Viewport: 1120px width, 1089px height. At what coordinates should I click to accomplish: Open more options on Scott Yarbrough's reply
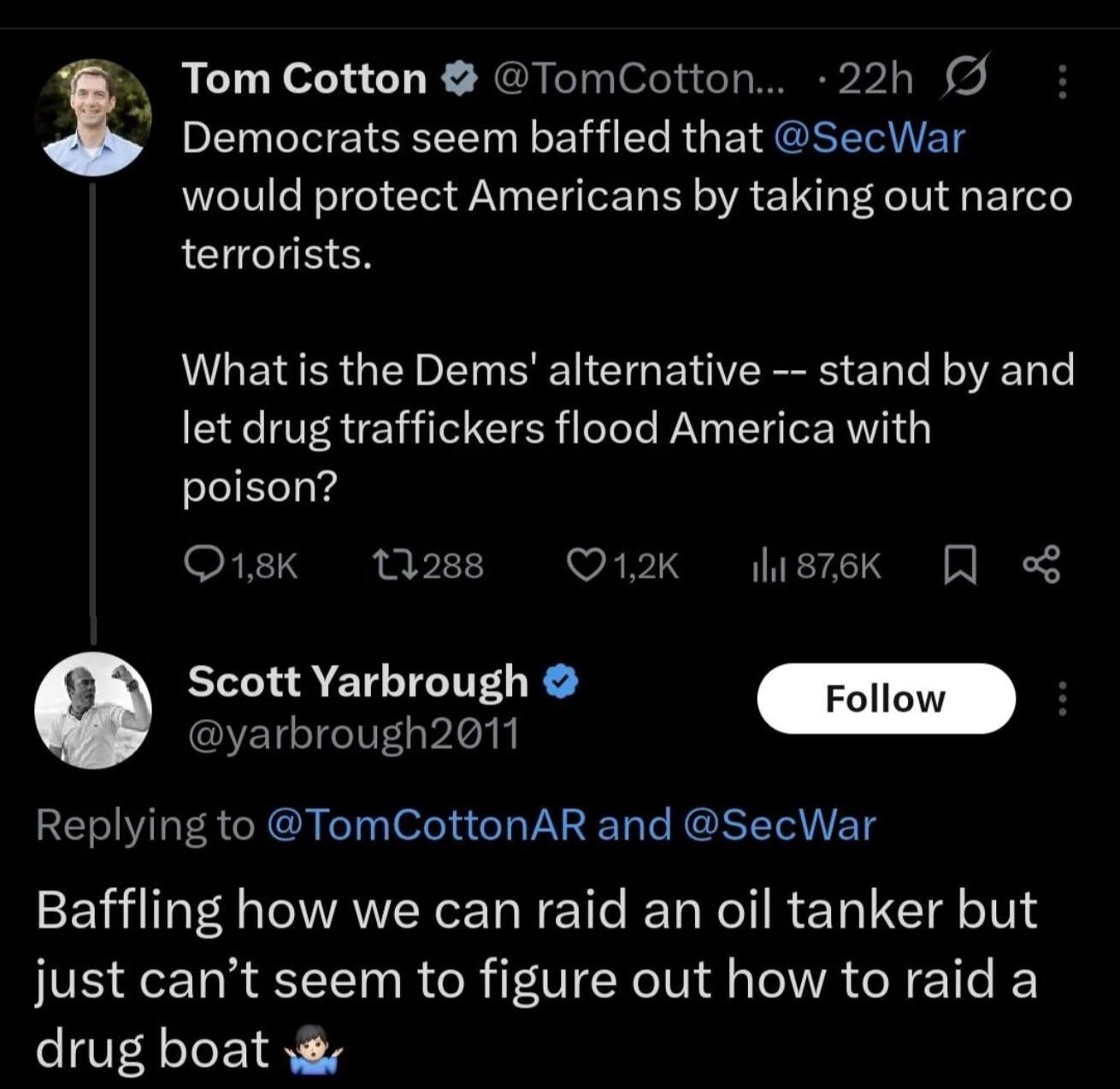pyautogui.click(x=1063, y=698)
